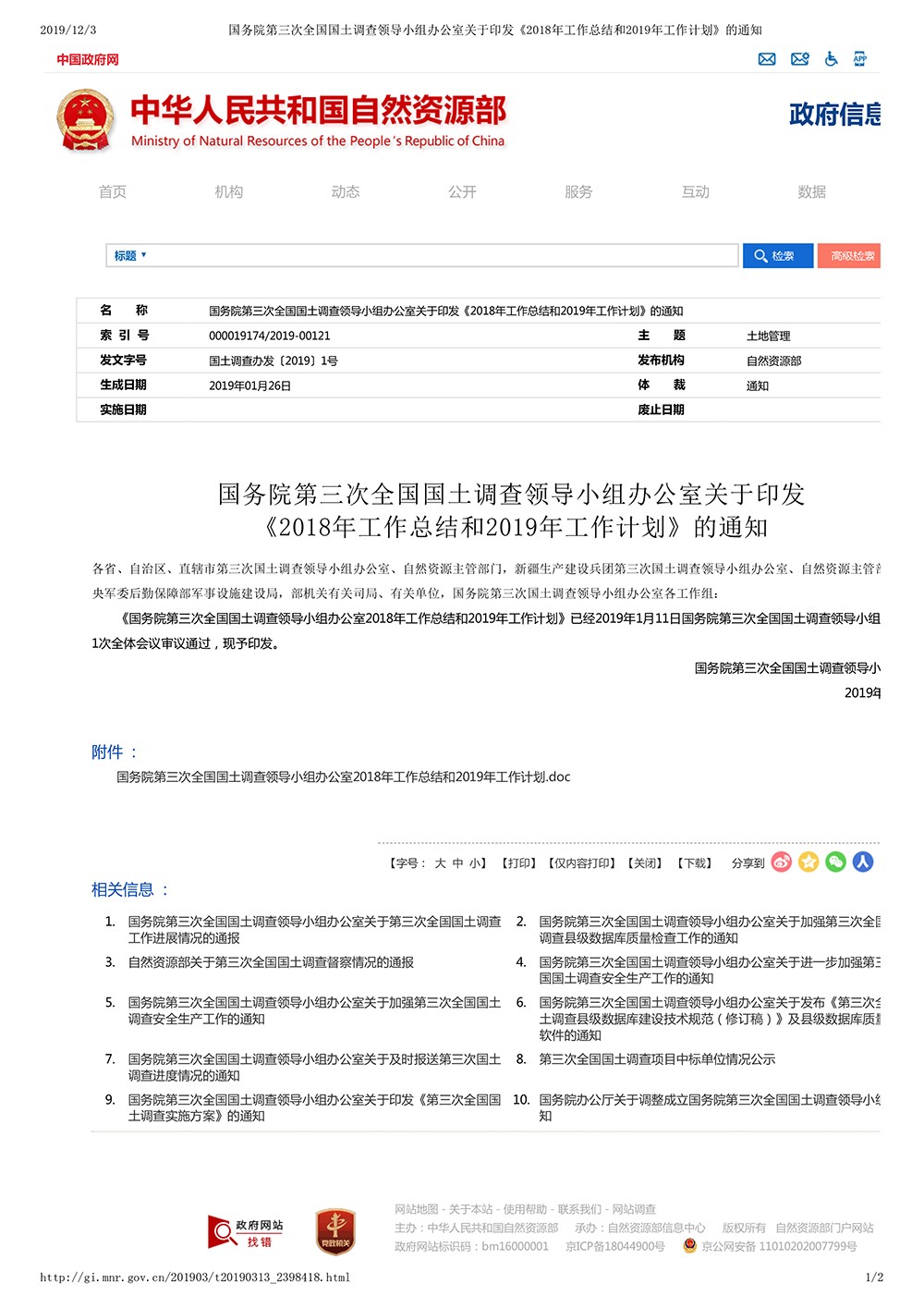The image size is (924, 1308).
Task: Open the 标题 search-type dropdown
Action: click(x=130, y=256)
